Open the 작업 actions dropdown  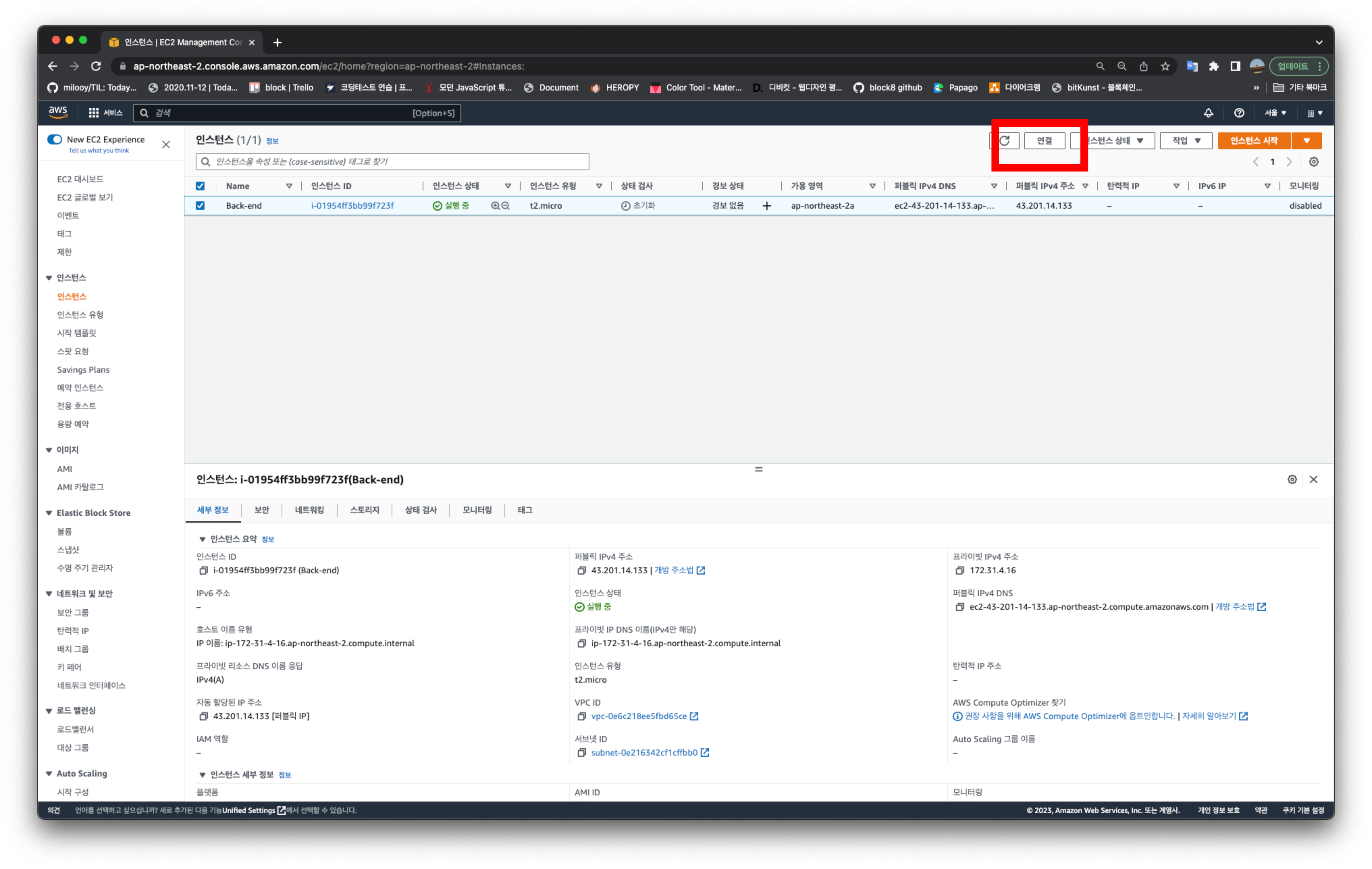coord(1186,141)
